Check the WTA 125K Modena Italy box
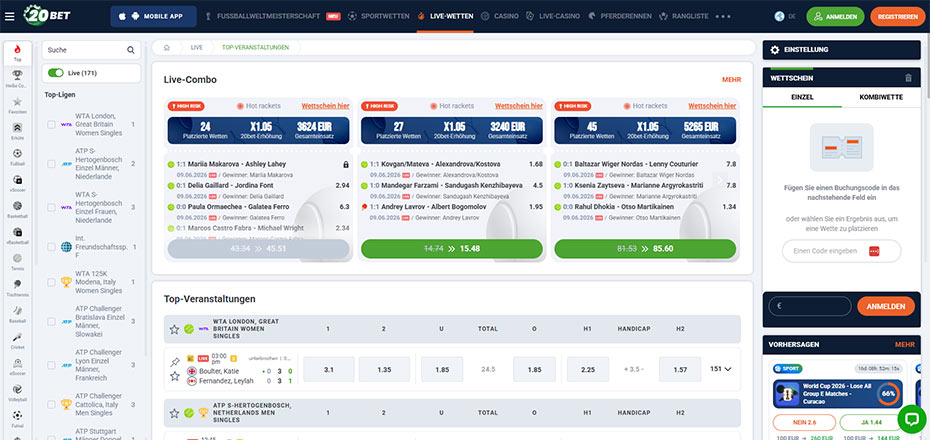930x440 pixels. (x=52, y=282)
